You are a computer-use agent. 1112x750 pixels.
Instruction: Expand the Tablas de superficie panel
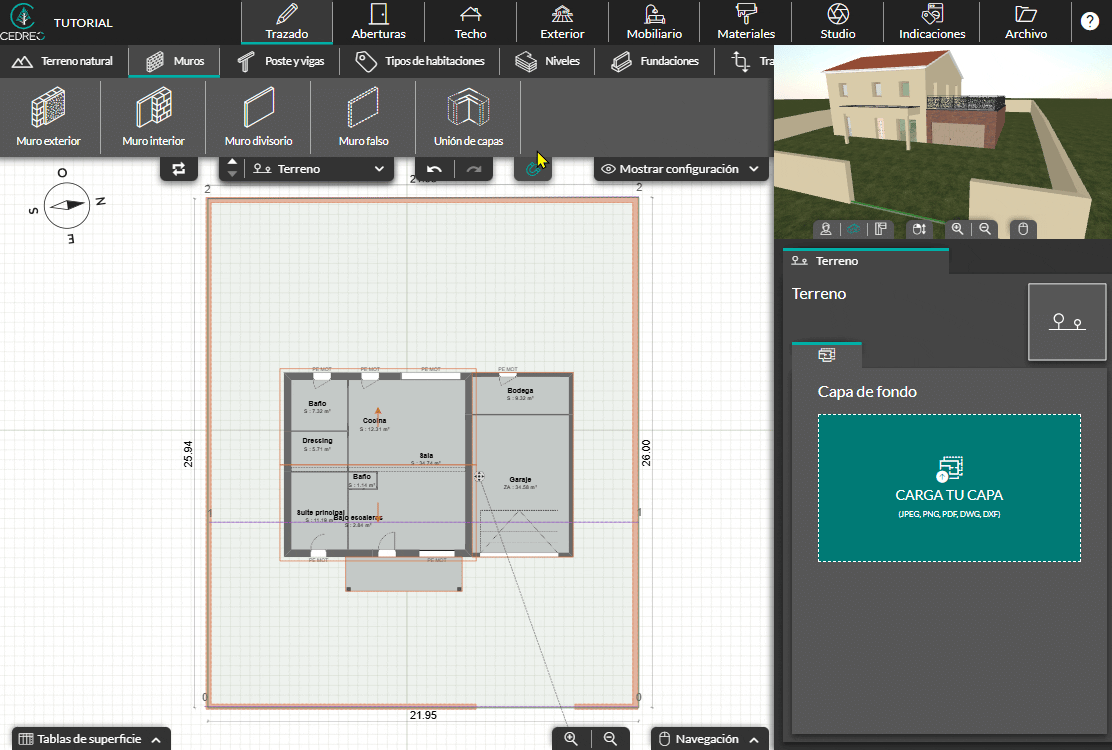(x=91, y=739)
